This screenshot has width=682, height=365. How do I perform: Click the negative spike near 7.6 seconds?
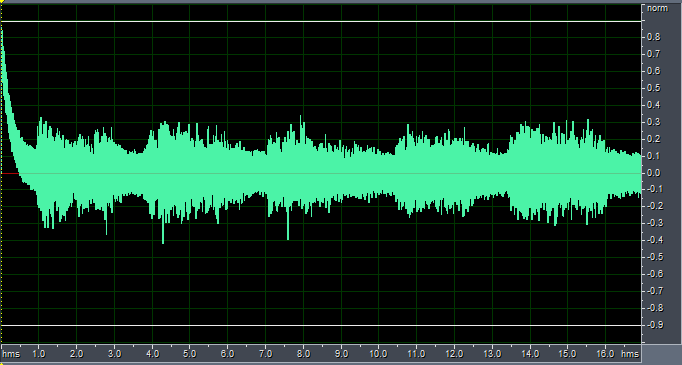click(x=288, y=226)
